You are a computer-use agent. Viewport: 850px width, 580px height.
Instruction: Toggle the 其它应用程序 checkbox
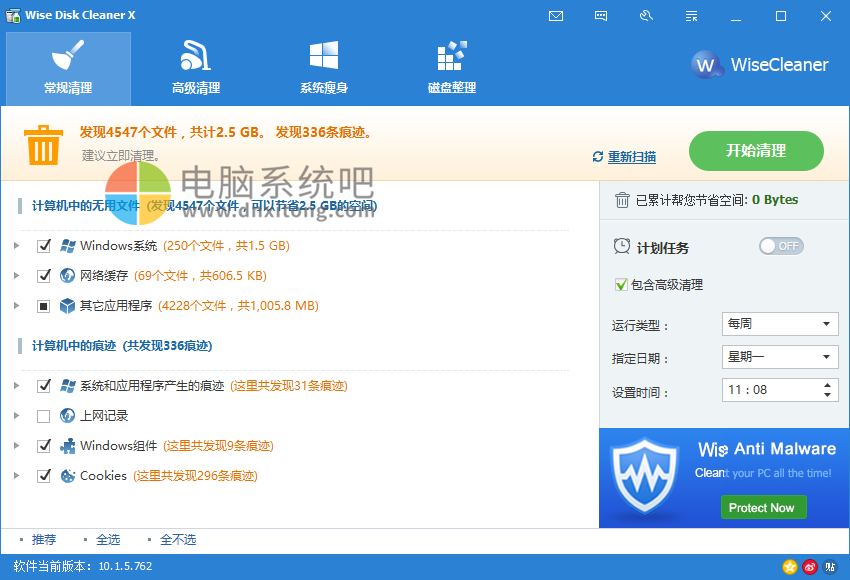pos(43,306)
